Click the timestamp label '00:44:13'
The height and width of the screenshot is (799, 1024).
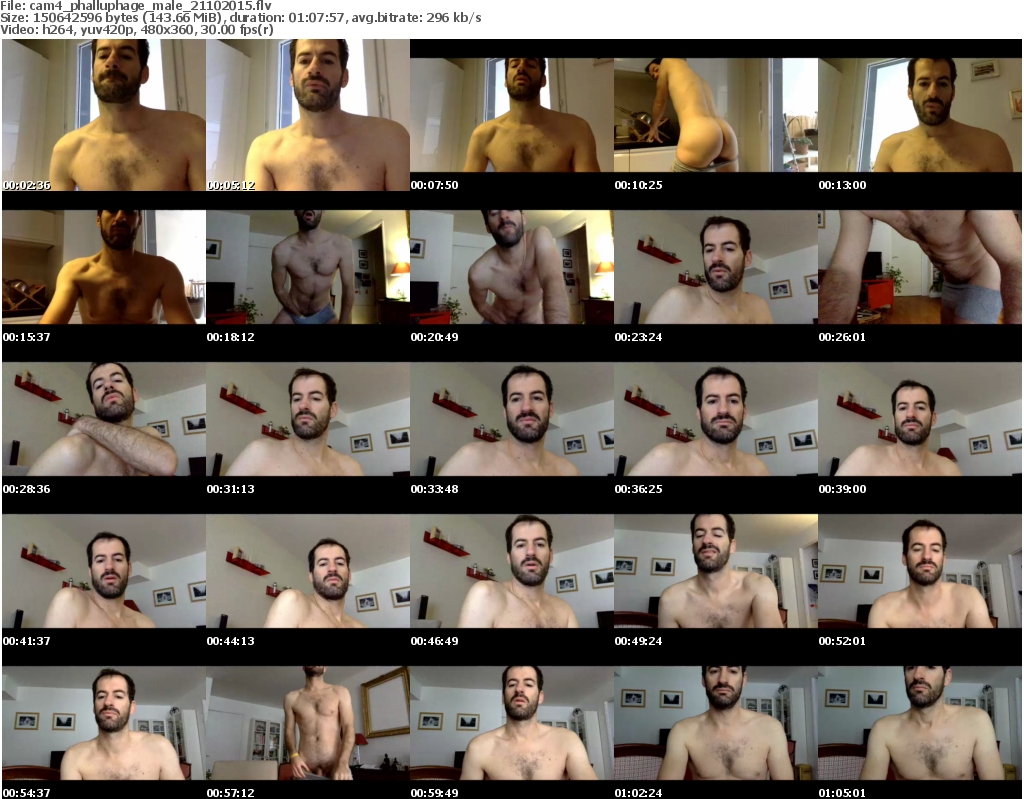click(231, 641)
